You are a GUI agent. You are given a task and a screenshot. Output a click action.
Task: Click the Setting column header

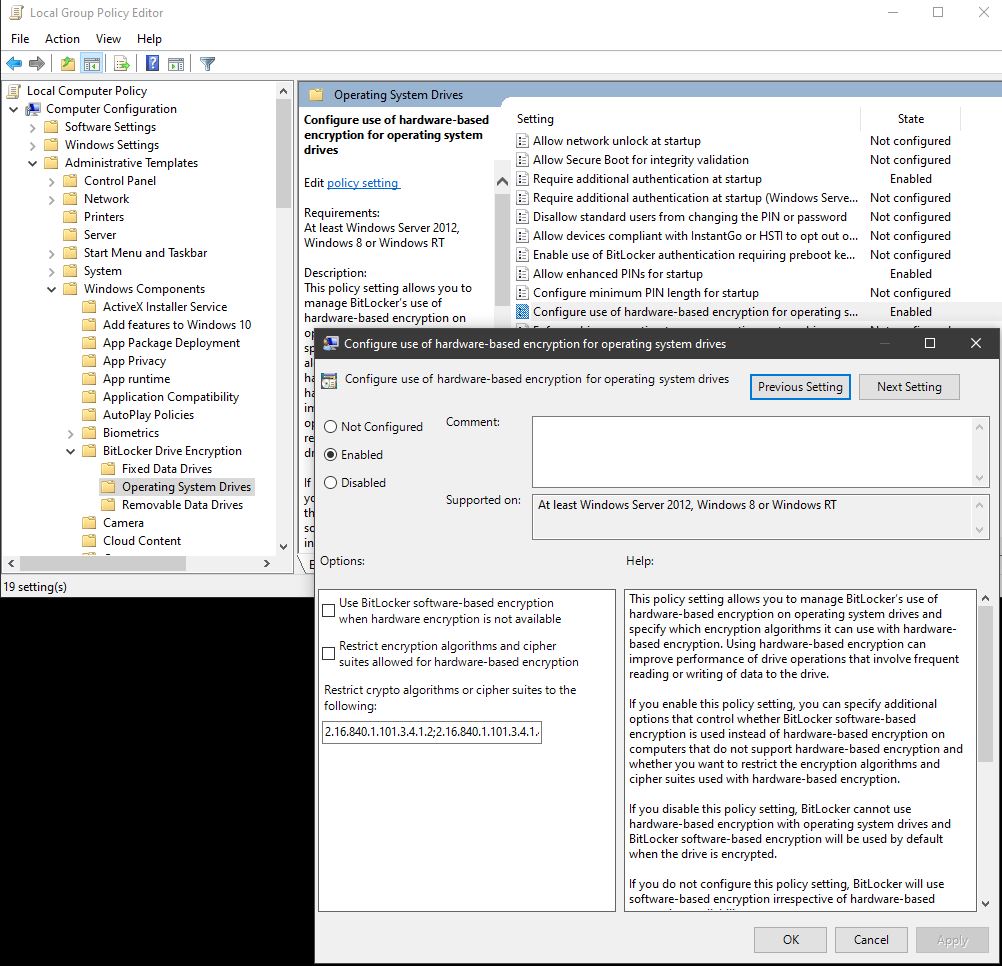pos(686,119)
